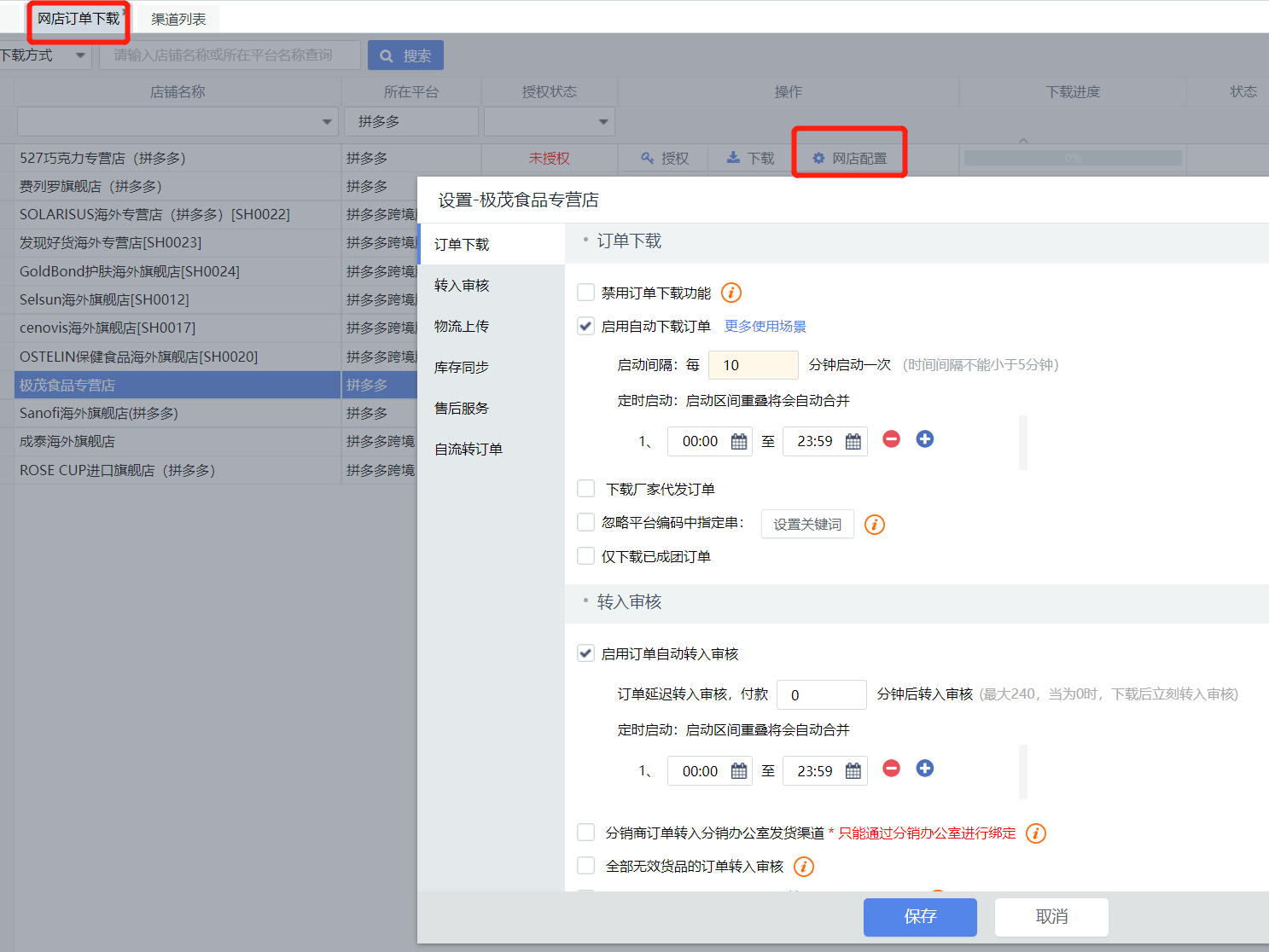
Task: Open 自流转订单 settings section
Action: tap(492, 449)
